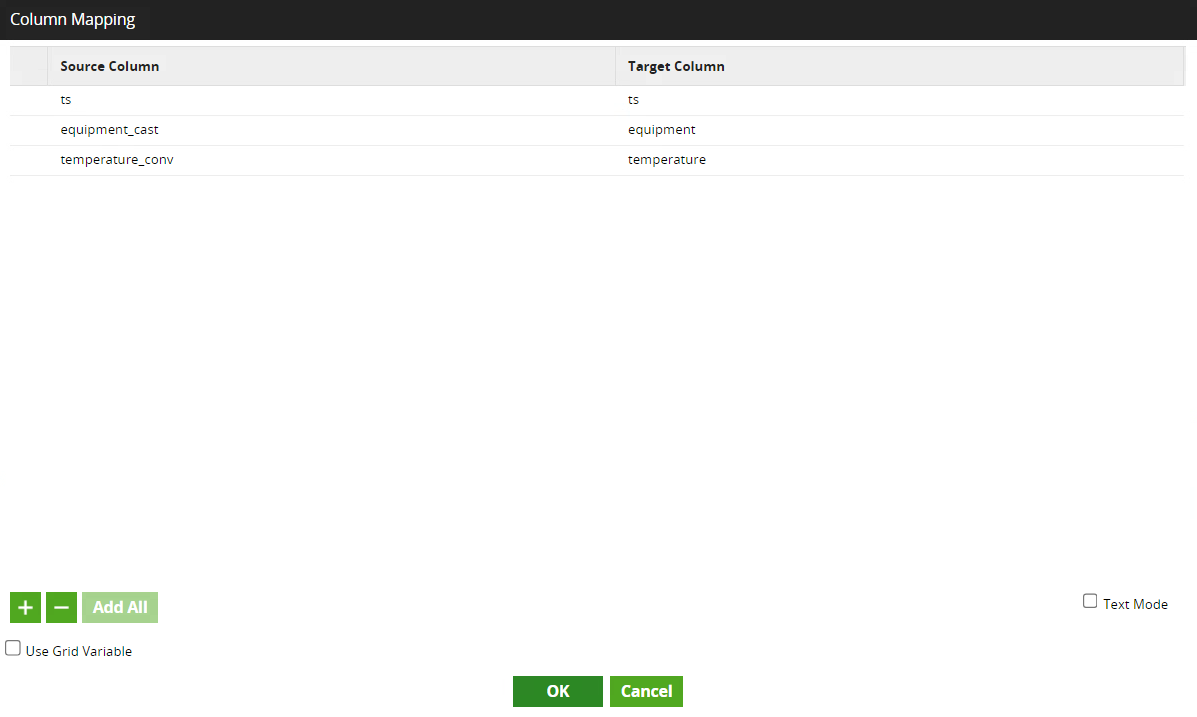Select the temperature target cell
Image resolution: width=1197 pixels, height=717 pixels.
point(898,160)
